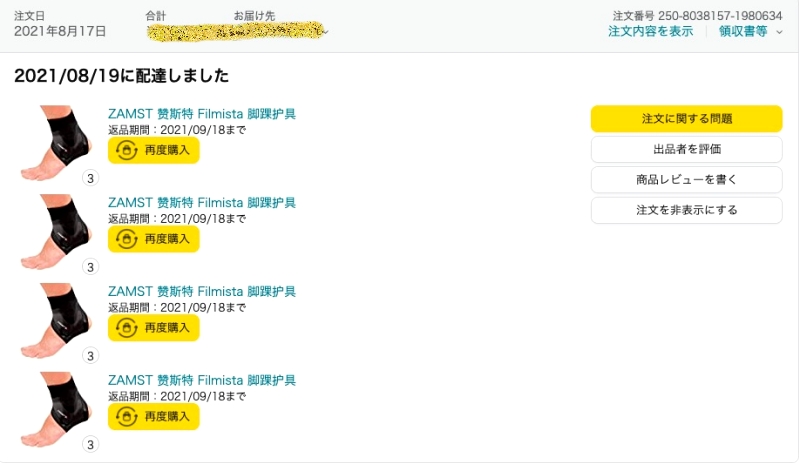Image resolution: width=800 pixels, height=464 pixels.
Task: Open the second ankle brace product thumbnail
Action: (x=57, y=230)
